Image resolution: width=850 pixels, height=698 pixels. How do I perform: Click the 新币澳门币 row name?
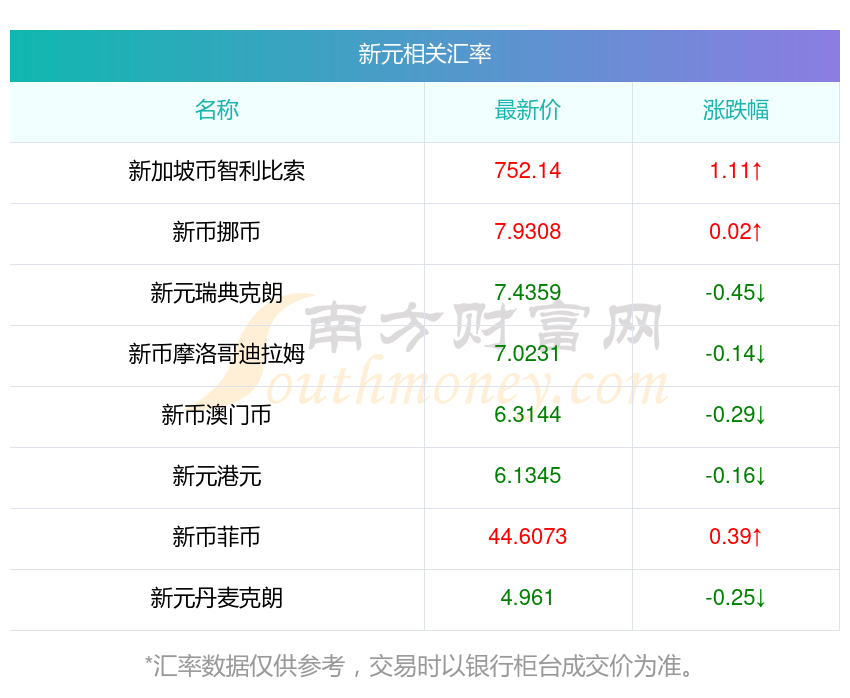point(217,415)
